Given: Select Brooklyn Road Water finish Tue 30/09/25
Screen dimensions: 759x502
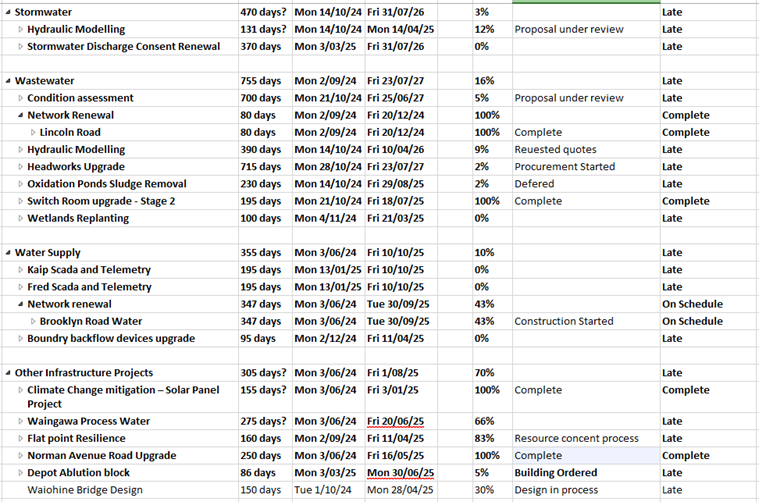Looking at the screenshot, I should point(398,321).
